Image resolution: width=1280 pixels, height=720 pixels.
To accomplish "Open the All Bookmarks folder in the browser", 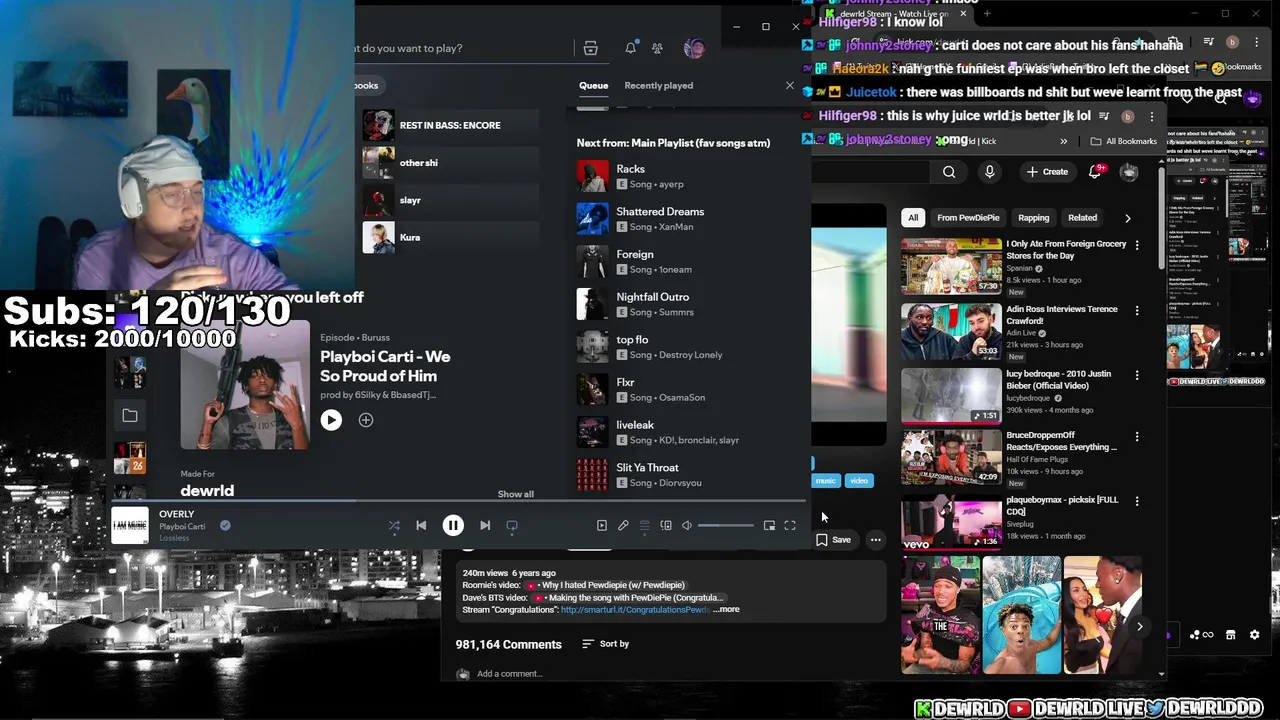I will 1124,141.
